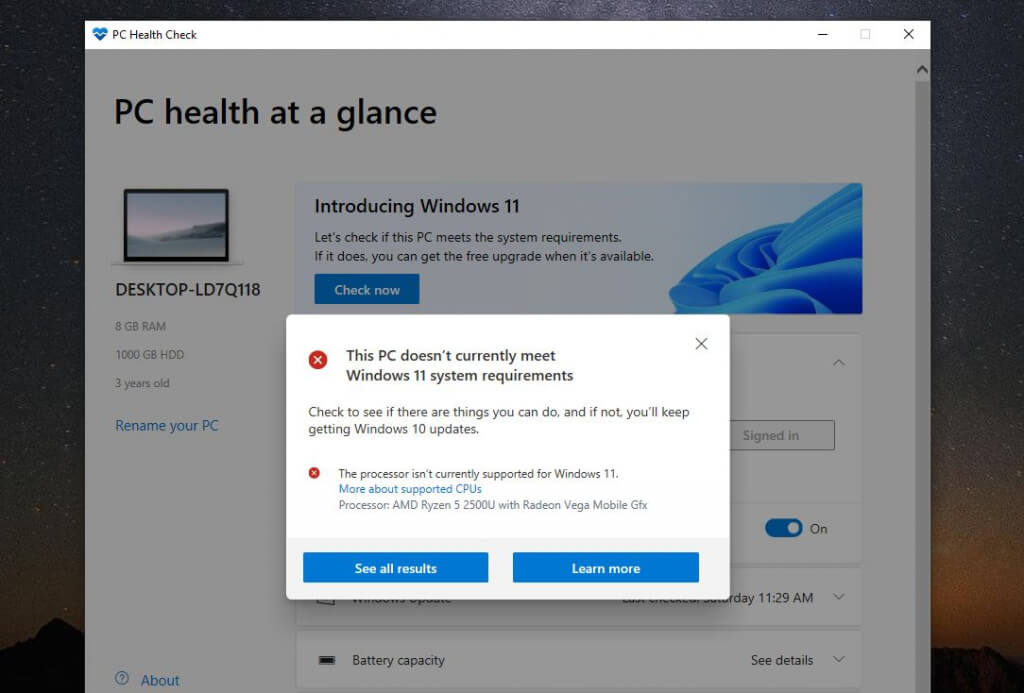Click the 8 GB RAM text
Image resolution: width=1024 pixels, height=693 pixels.
click(140, 326)
